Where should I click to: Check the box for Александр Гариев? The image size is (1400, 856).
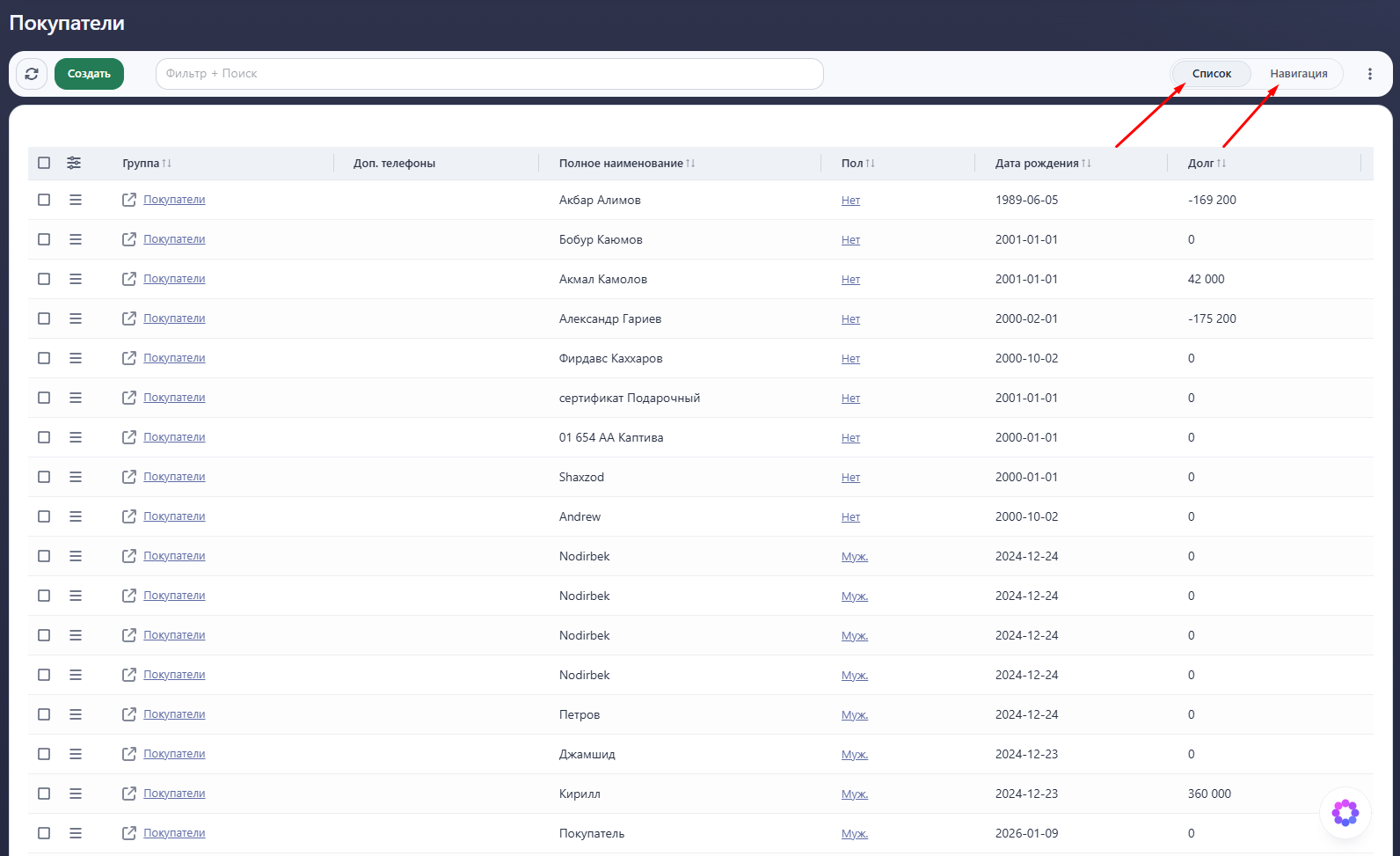click(44, 318)
